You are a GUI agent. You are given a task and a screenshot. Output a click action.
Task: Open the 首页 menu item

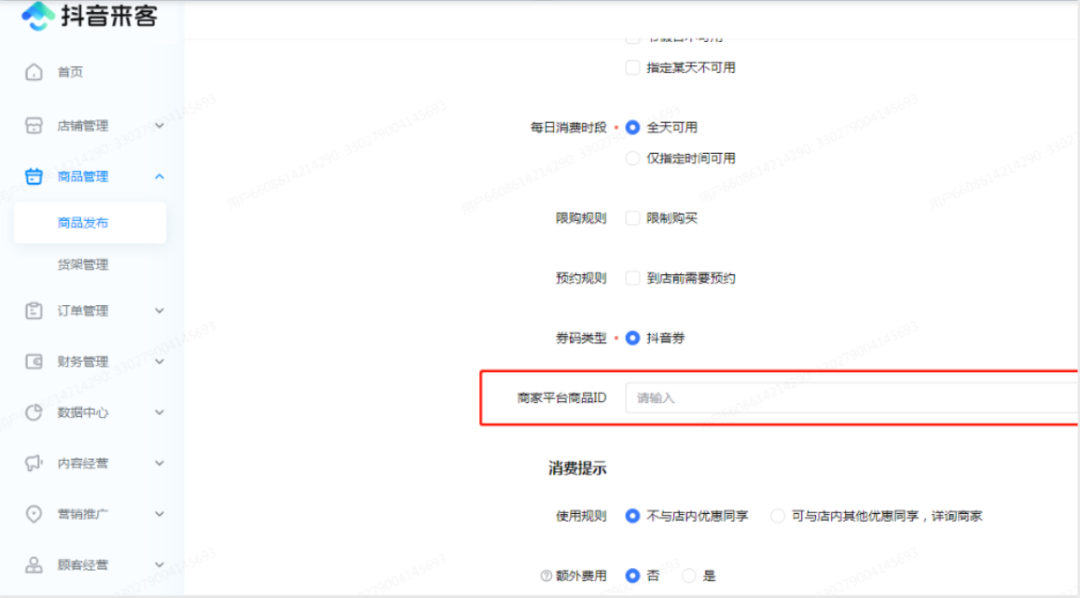[x=70, y=72]
